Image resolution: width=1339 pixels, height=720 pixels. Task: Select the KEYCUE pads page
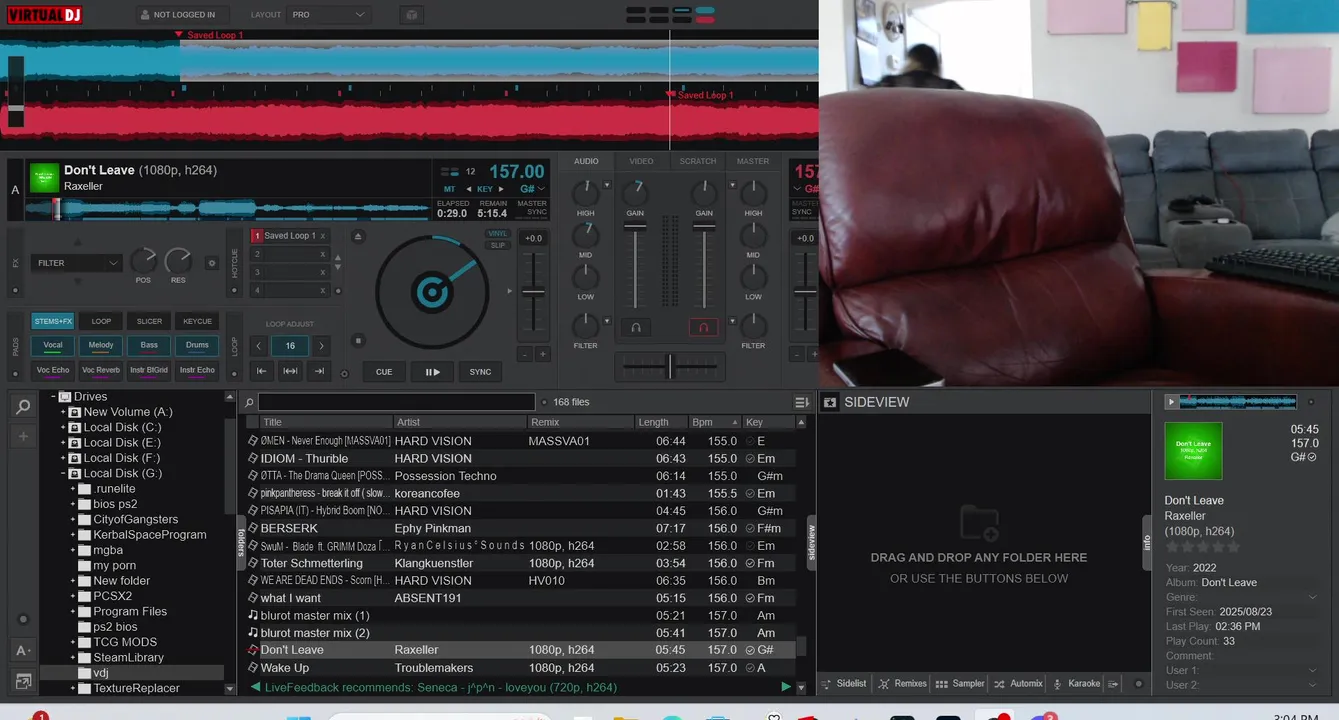tap(197, 321)
